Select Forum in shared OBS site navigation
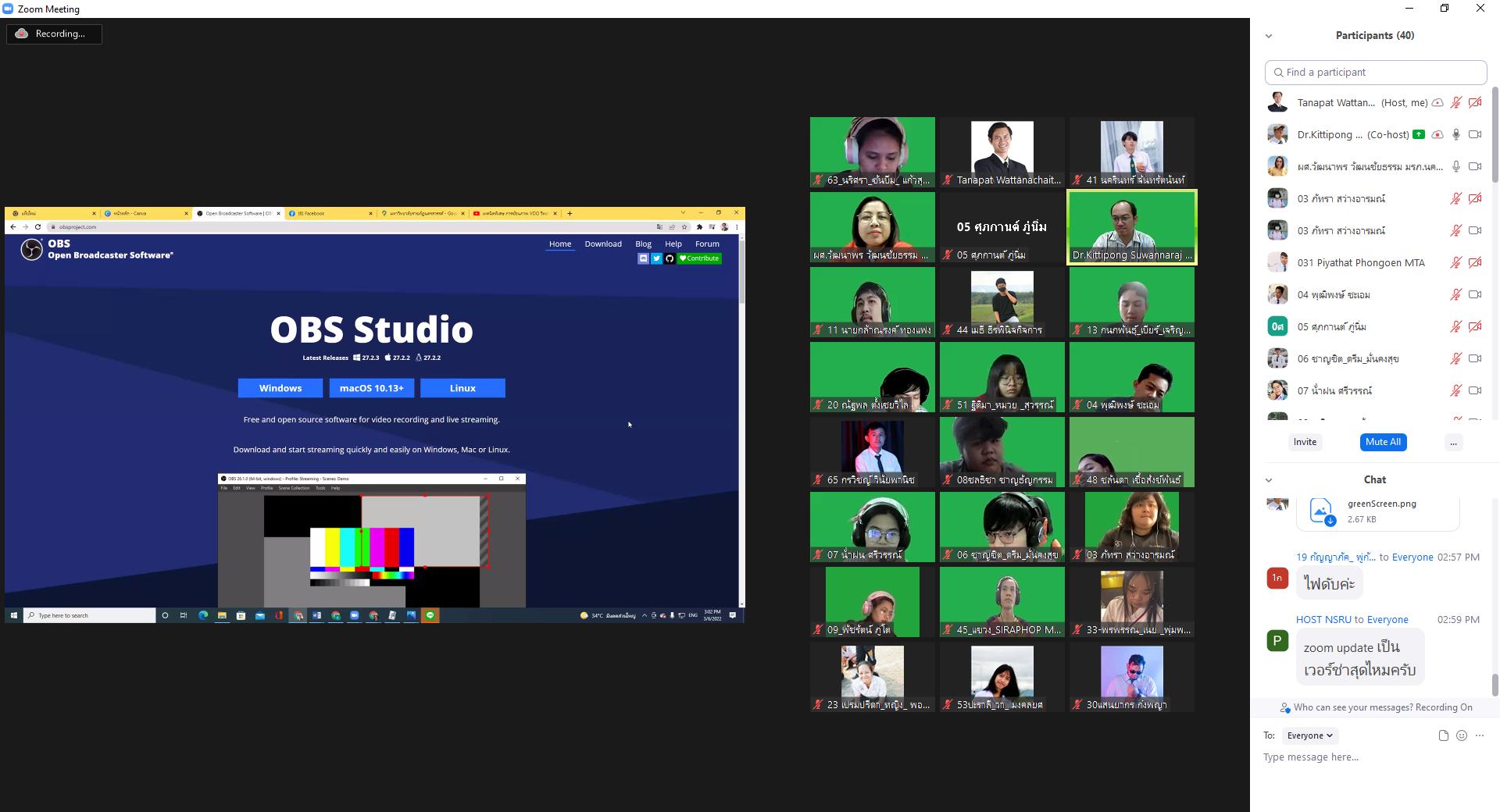1500x812 pixels. (707, 244)
